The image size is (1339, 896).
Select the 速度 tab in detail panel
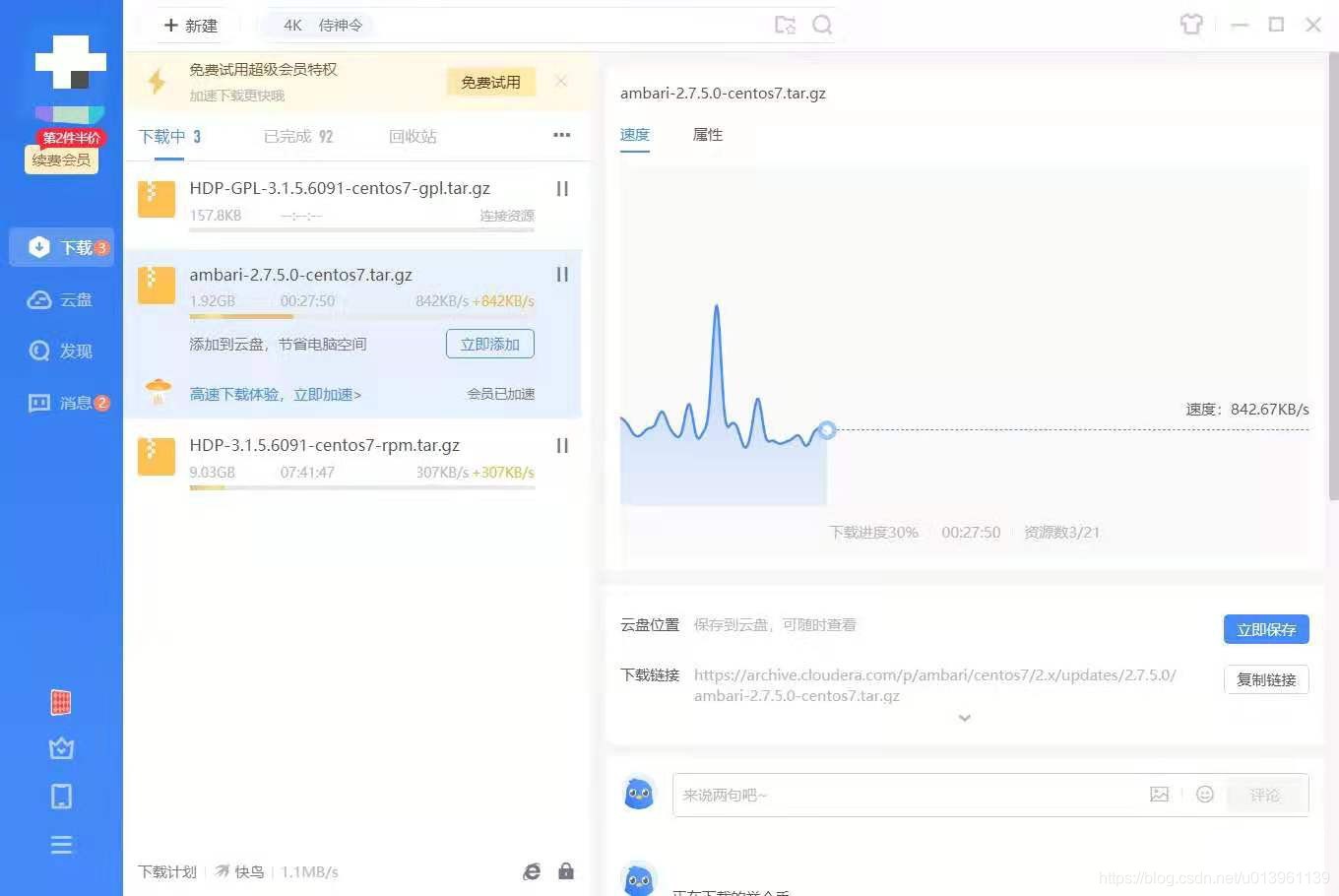635,135
